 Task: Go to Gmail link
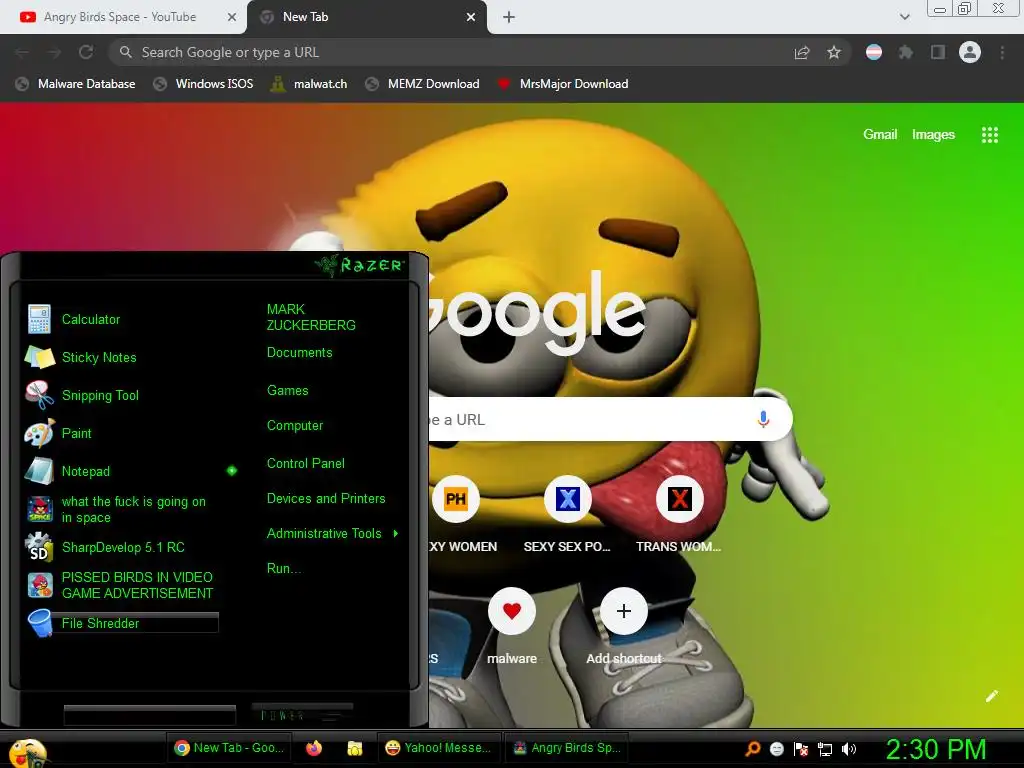(x=880, y=135)
